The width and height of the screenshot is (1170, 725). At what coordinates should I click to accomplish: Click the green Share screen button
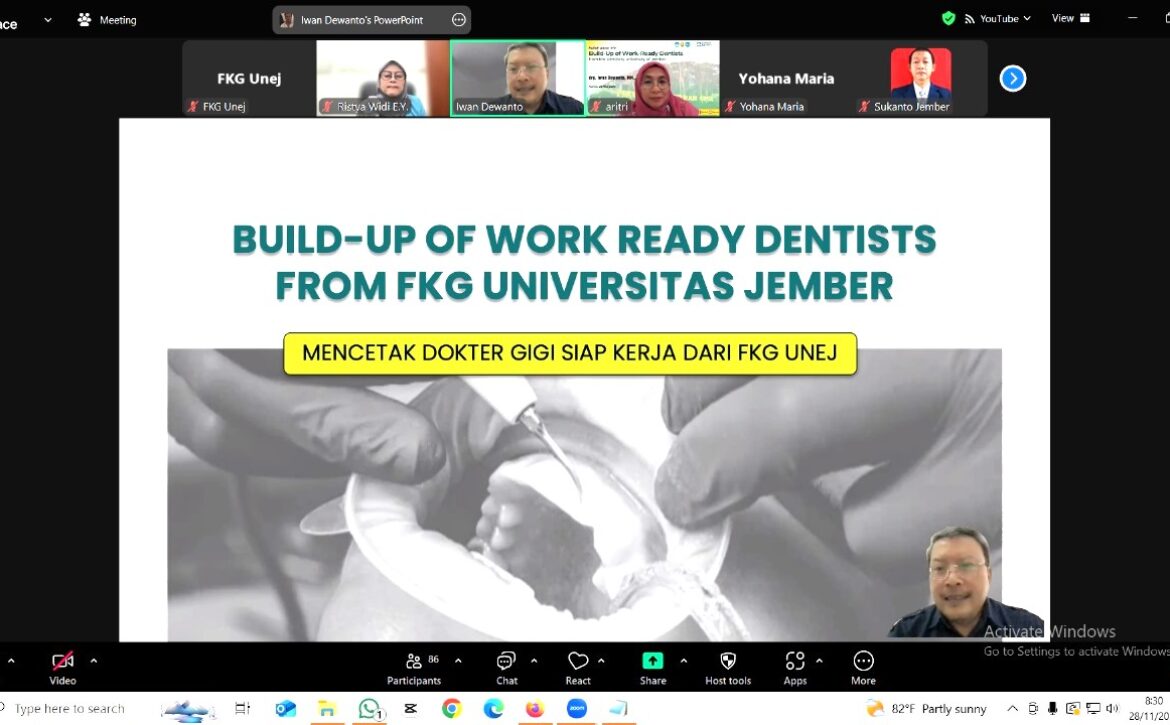click(x=653, y=668)
